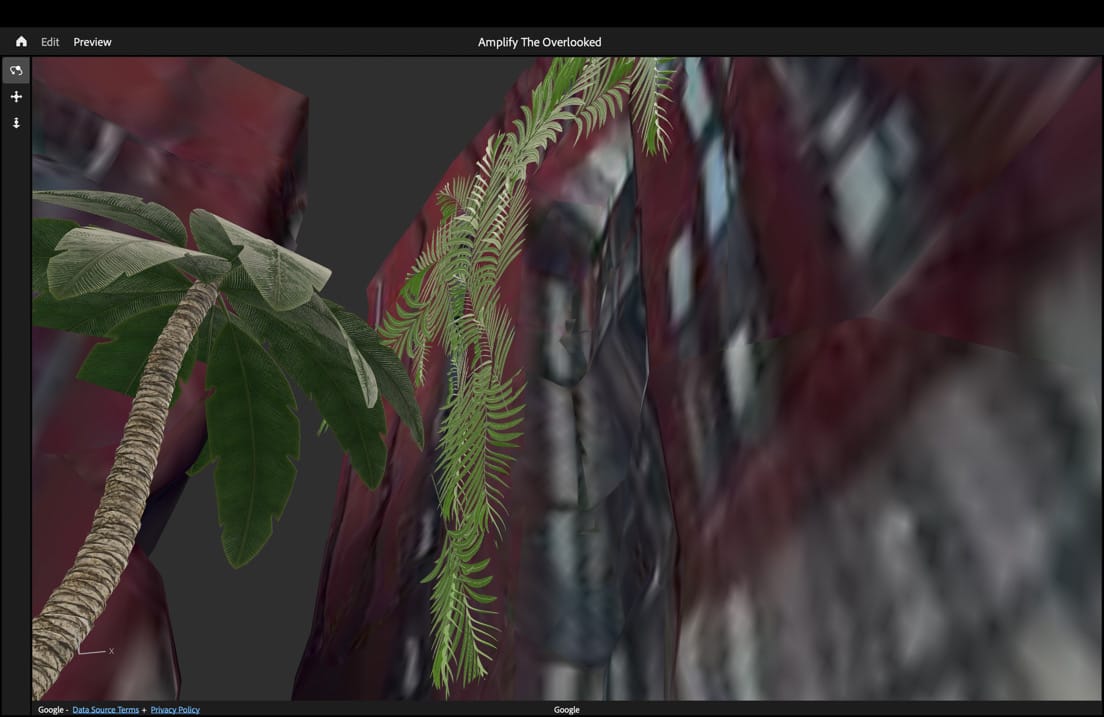Click the Google watermark at bottom center
This screenshot has width=1104, height=717.
coord(566,709)
